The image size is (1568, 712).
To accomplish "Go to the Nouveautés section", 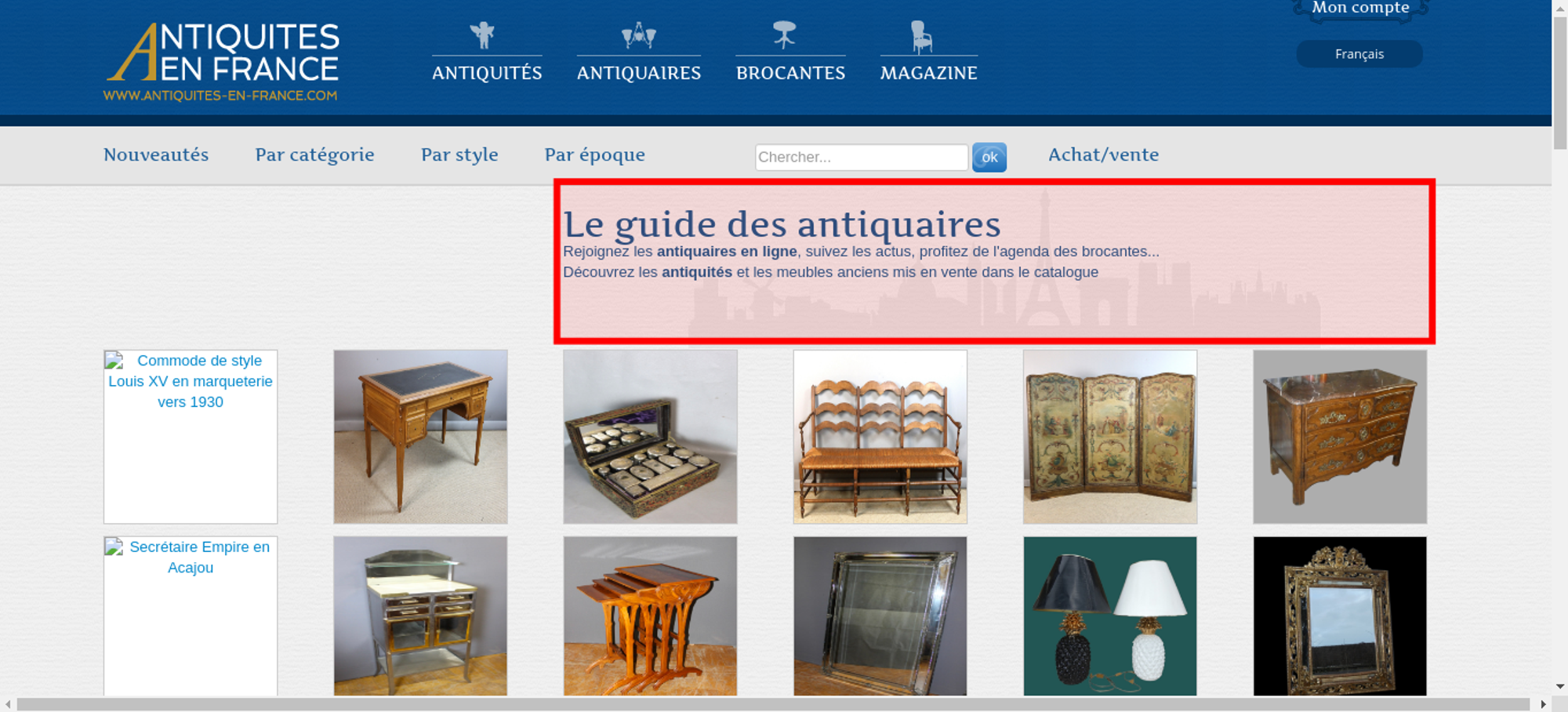I will pos(156,155).
